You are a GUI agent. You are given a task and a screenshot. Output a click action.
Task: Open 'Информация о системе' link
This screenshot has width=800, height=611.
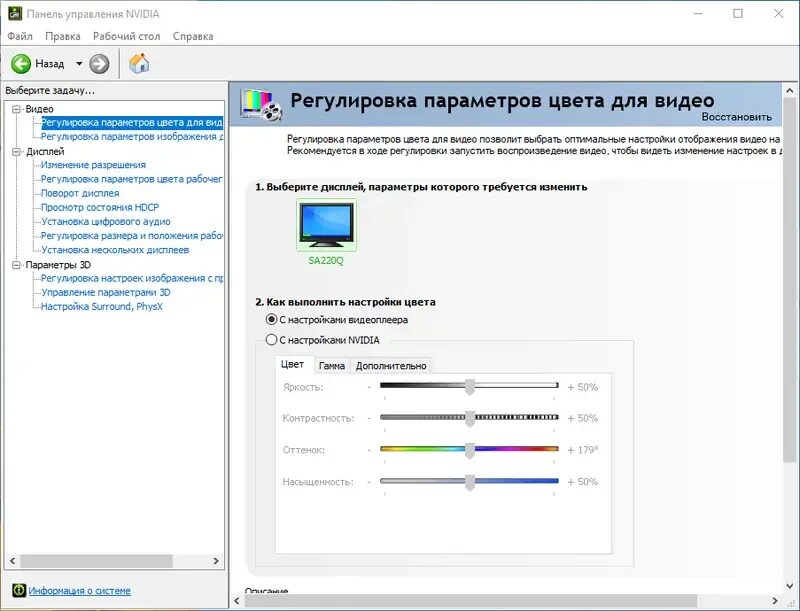(x=80, y=591)
